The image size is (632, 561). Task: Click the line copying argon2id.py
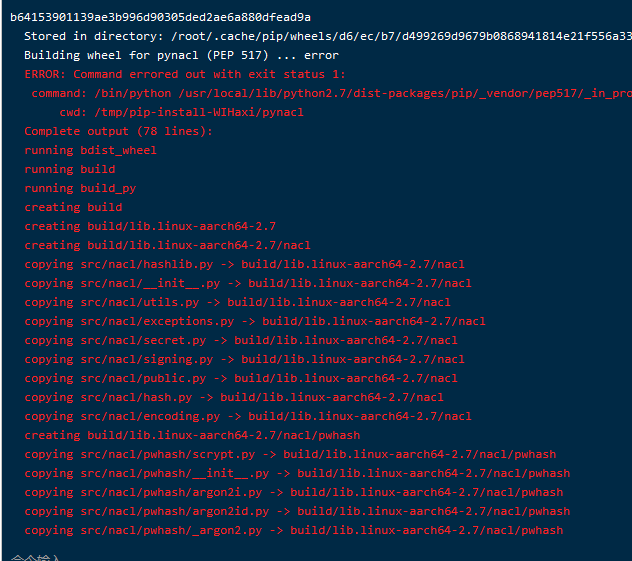coord(296,511)
